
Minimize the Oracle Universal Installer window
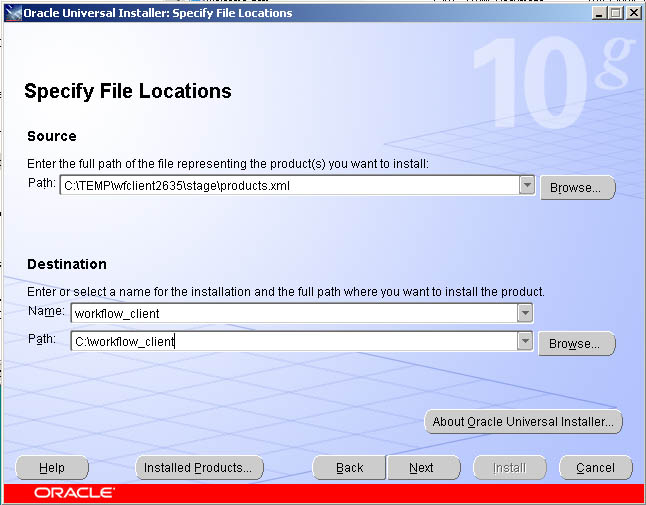[599, 13]
